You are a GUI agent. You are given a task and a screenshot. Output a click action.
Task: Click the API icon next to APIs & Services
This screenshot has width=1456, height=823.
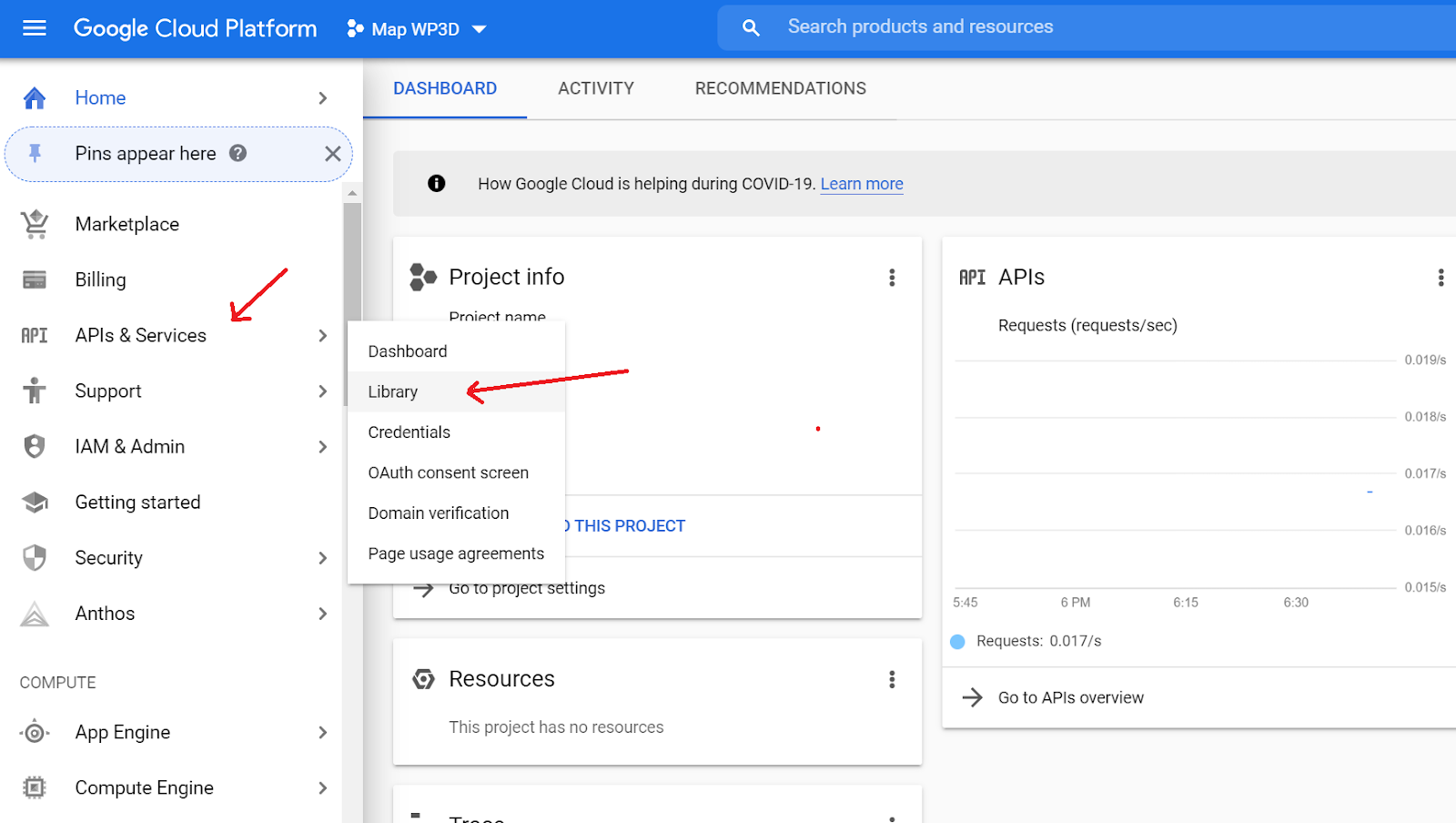click(35, 335)
